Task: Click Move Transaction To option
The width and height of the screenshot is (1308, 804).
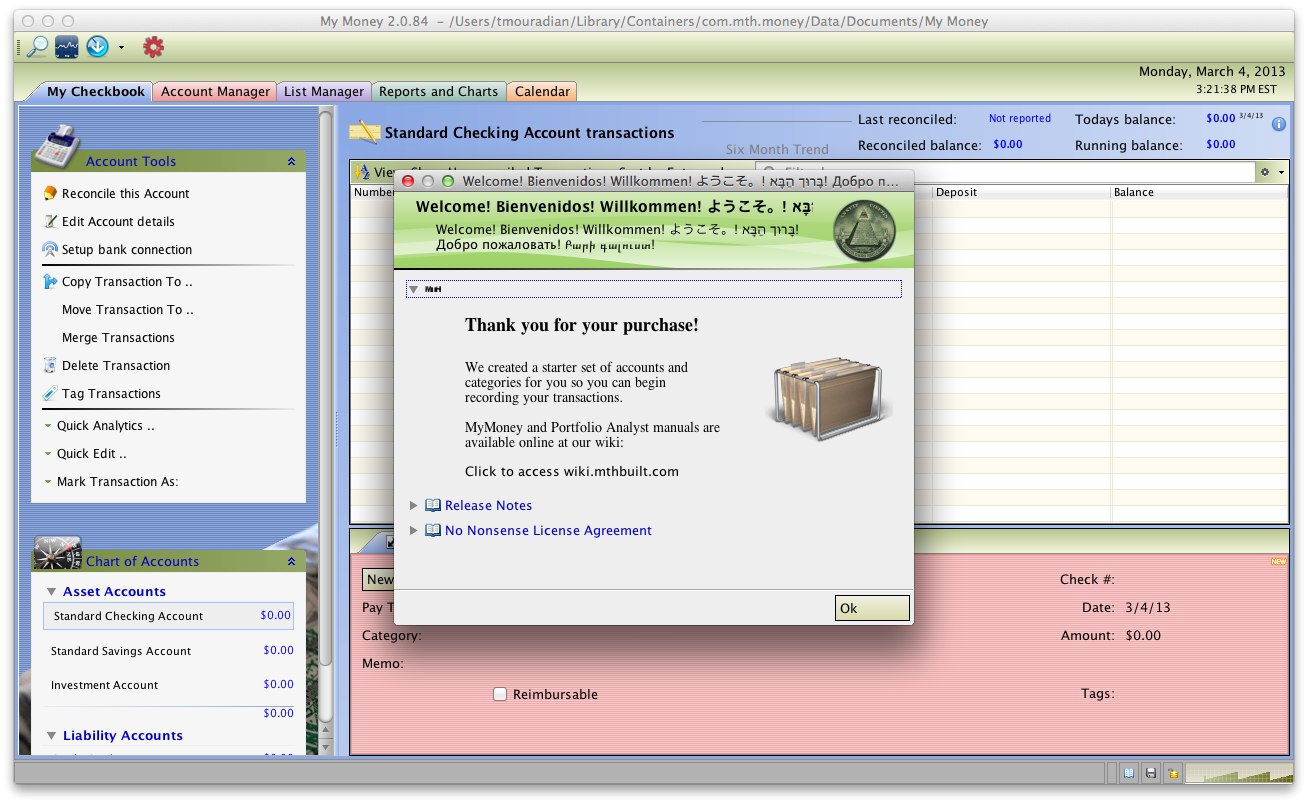Action: point(128,309)
